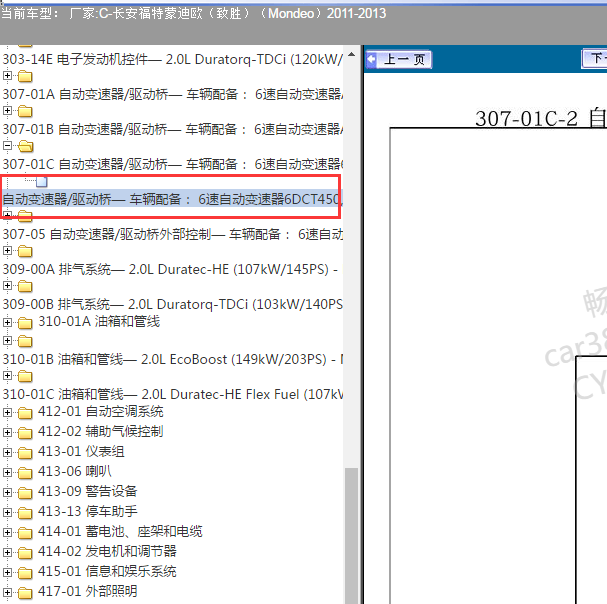
Task: Expand the 310-01C 油箱和管线 node
Action: click(7, 375)
